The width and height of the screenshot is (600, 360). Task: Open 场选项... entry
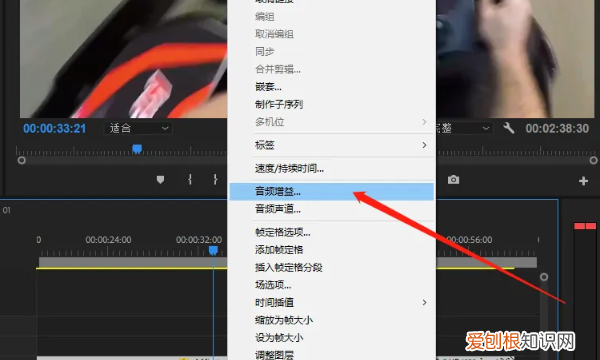click(331, 285)
